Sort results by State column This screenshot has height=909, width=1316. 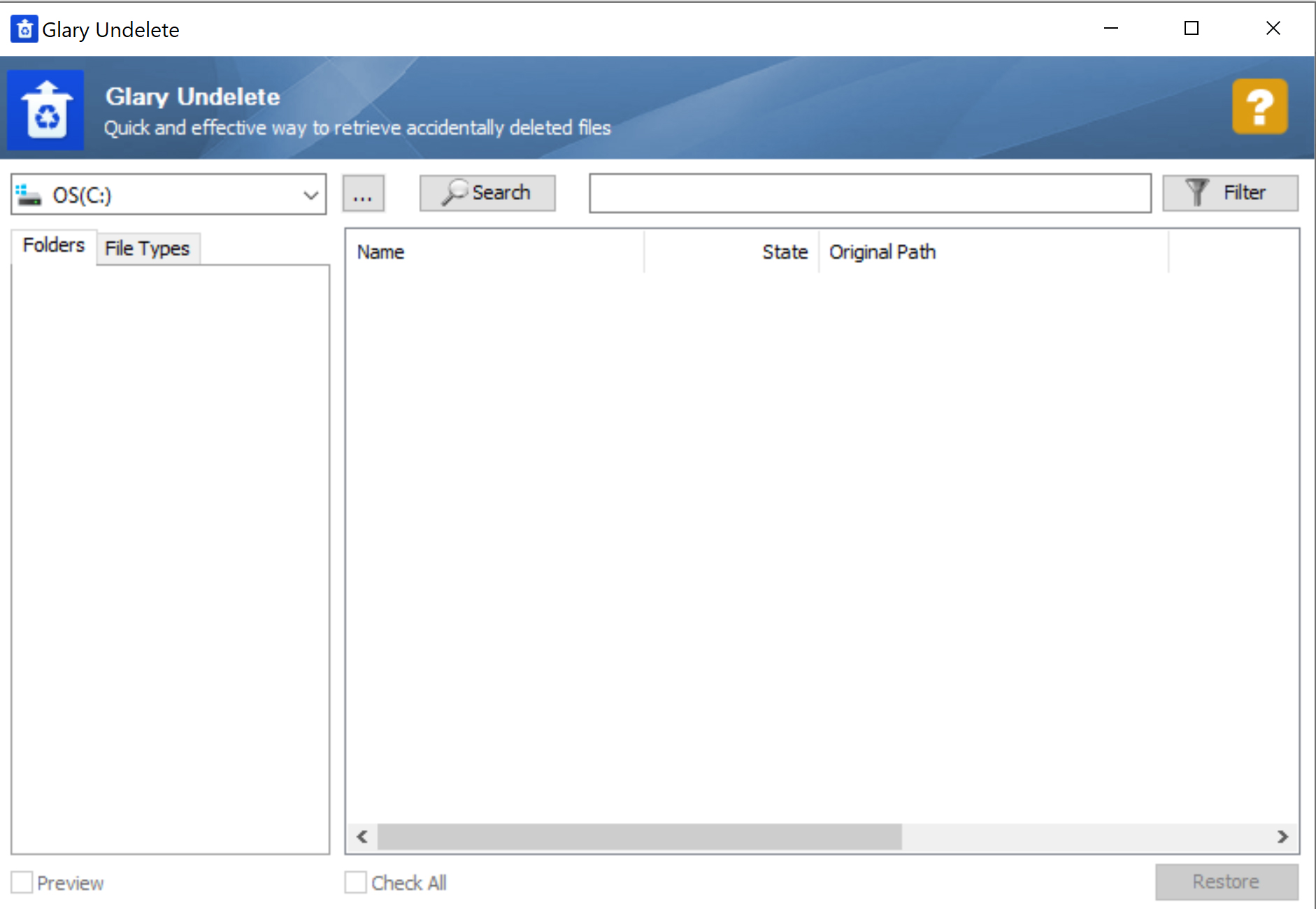click(x=731, y=252)
